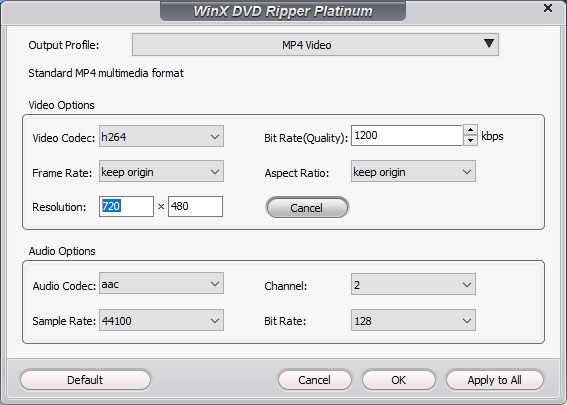This screenshot has height=405, width=567.
Task: Click the resolution height field 480
Action: [x=195, y=206]
